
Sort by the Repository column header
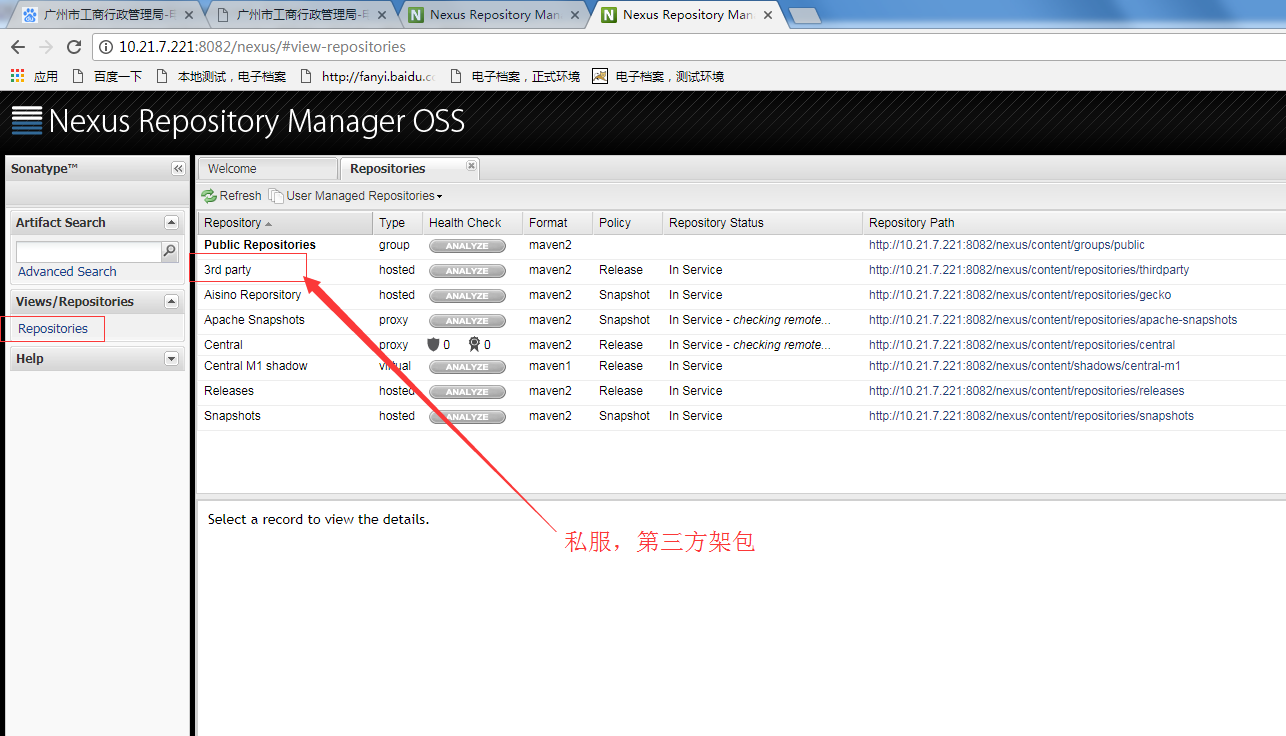[285, 223]
